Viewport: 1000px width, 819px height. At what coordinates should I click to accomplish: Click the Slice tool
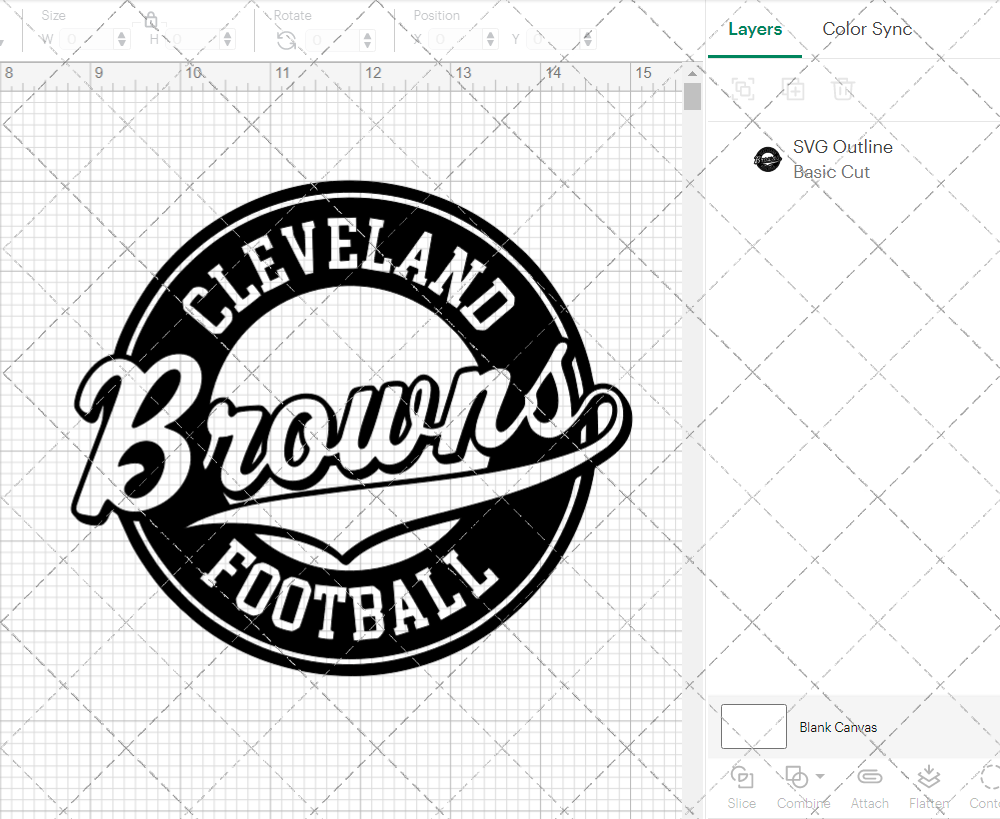point(742,787)
